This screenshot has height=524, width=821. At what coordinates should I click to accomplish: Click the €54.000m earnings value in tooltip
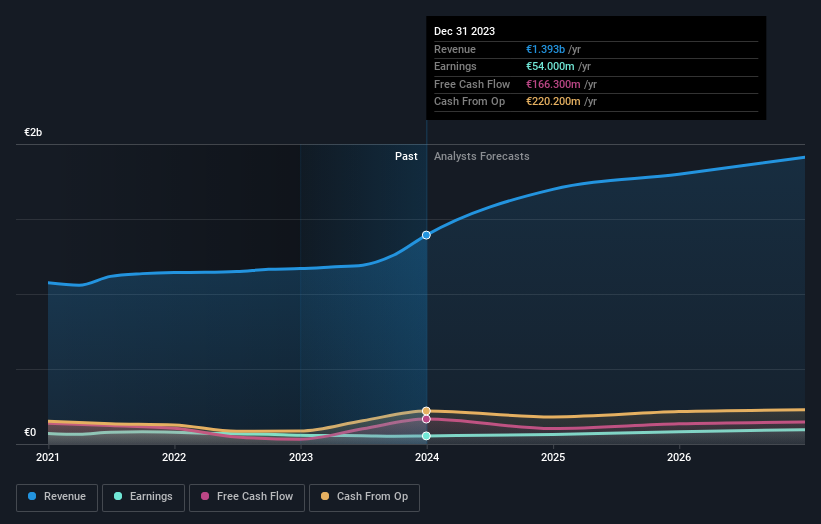(550, 66)
